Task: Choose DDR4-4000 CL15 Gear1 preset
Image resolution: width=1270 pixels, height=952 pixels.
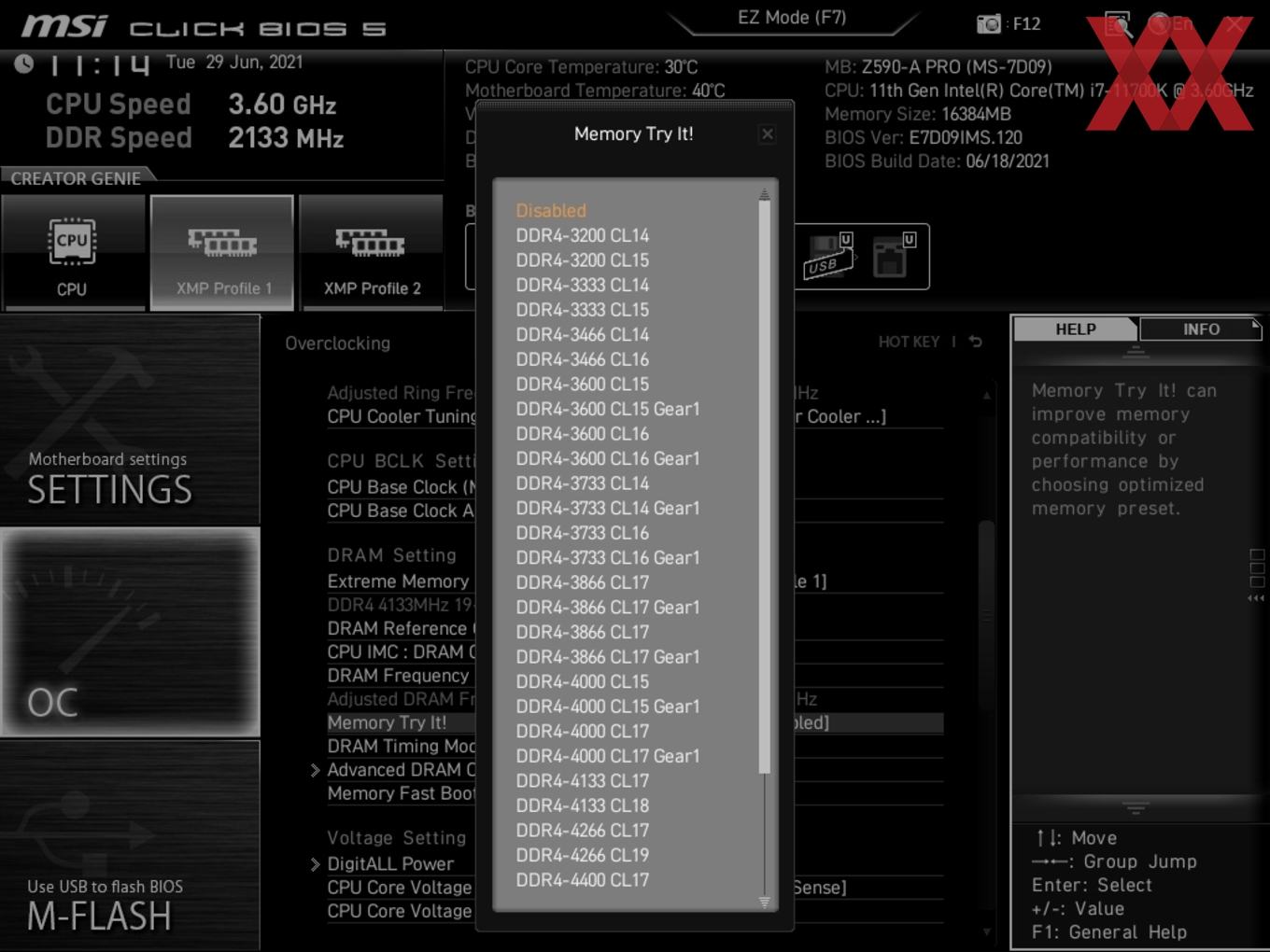Action: pos(608,706)
